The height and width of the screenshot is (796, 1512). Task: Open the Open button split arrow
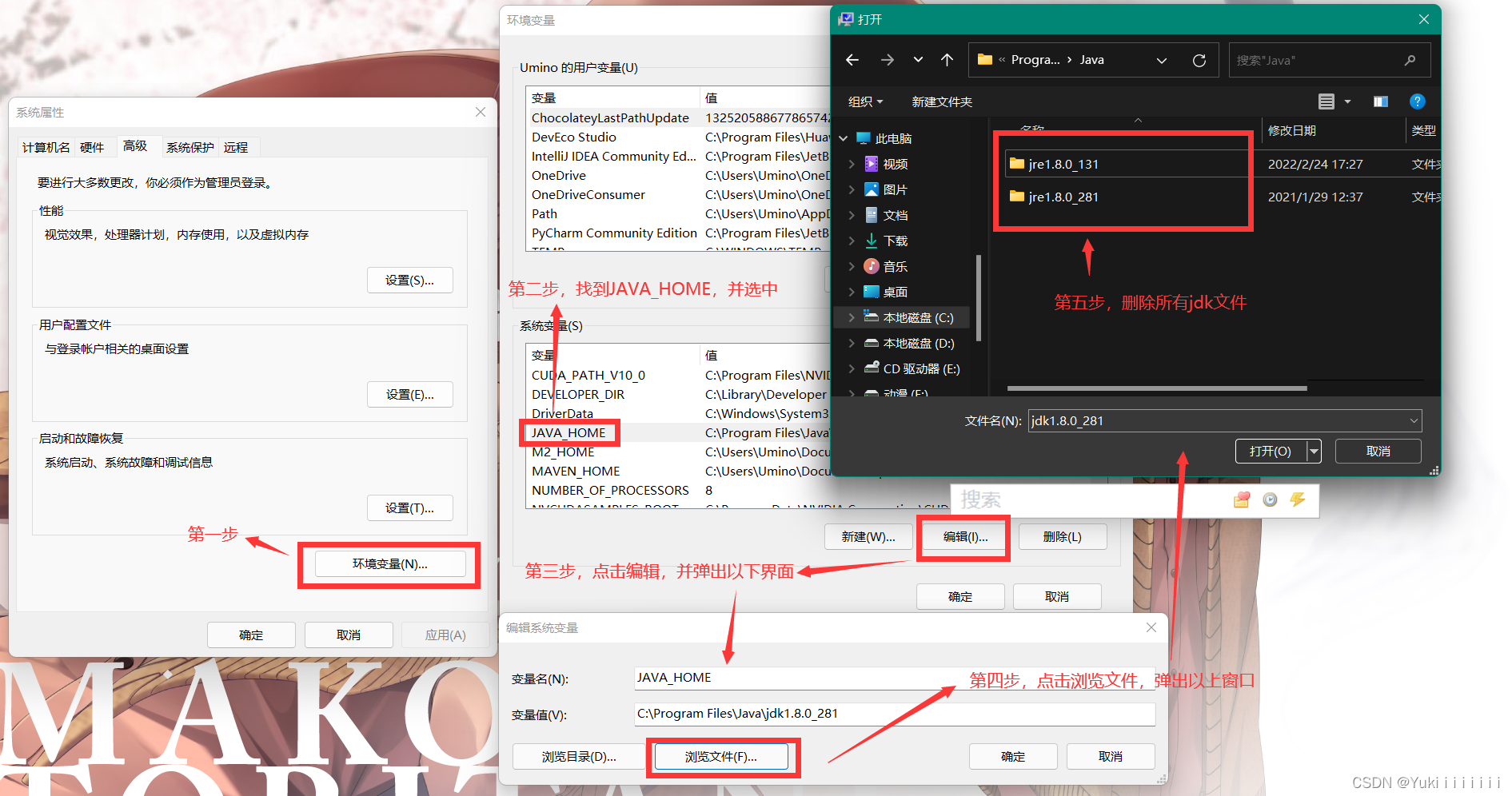click(1314, 451)
